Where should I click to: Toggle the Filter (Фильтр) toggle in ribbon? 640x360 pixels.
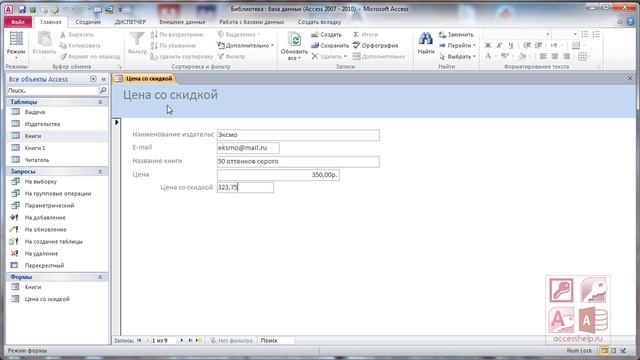tap(231, 57)
